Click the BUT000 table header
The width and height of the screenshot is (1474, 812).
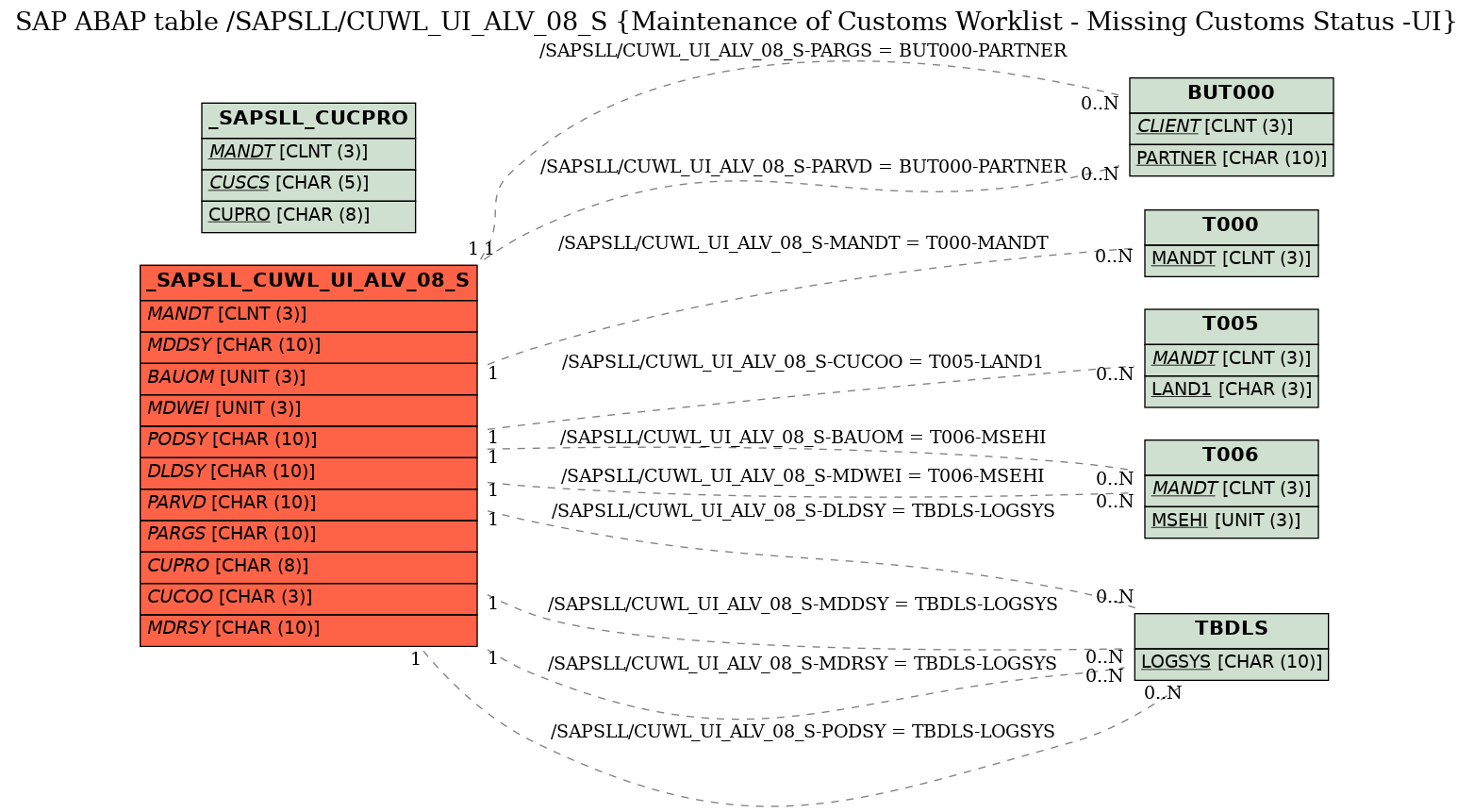(x=1231, y=95)
